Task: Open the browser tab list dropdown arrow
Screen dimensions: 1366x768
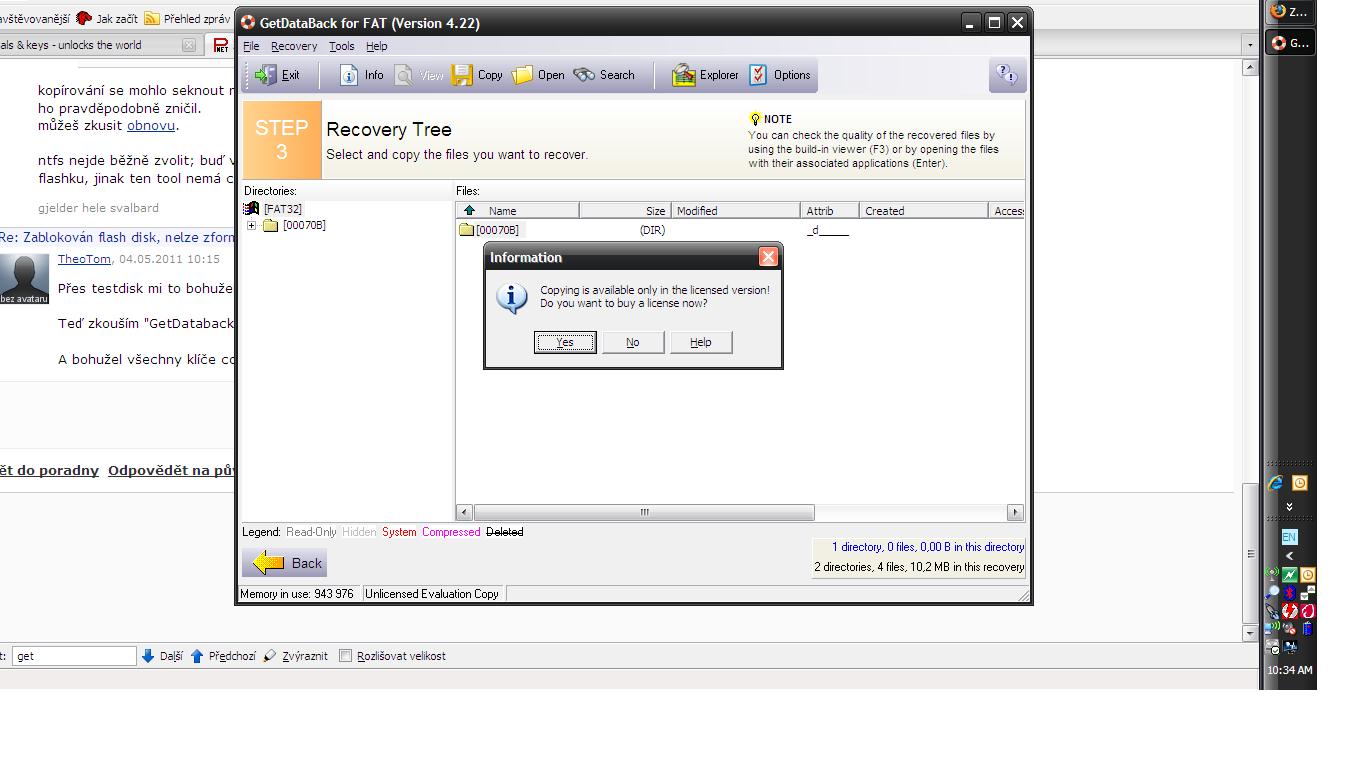Action: 1250,45
